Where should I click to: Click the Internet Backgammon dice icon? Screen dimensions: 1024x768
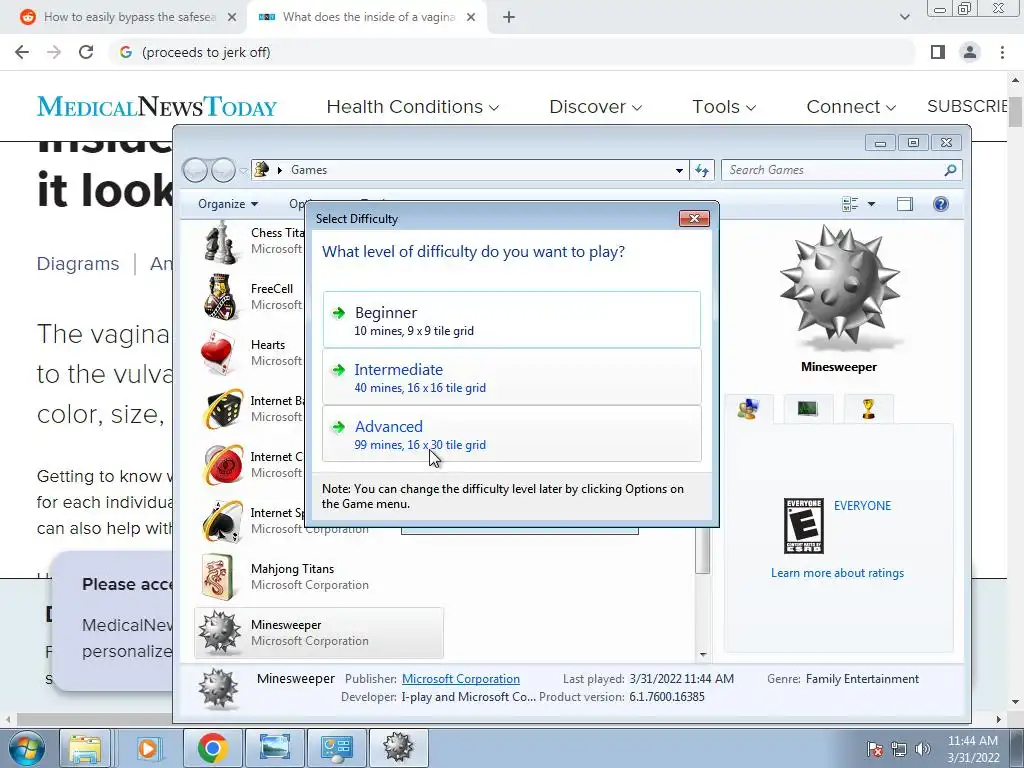point(222,409)
